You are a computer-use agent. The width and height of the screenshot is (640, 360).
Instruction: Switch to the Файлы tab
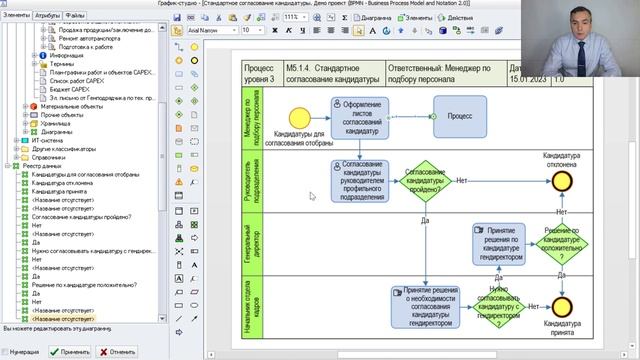(x=75, y=16)
